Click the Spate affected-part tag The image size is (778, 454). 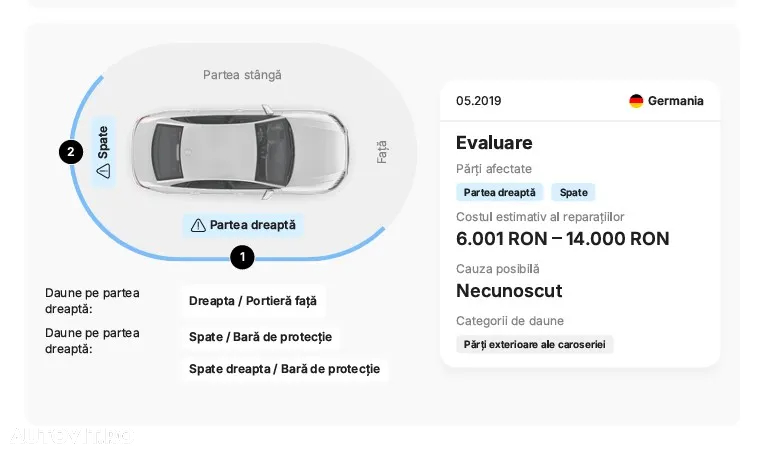coord(574,193)
